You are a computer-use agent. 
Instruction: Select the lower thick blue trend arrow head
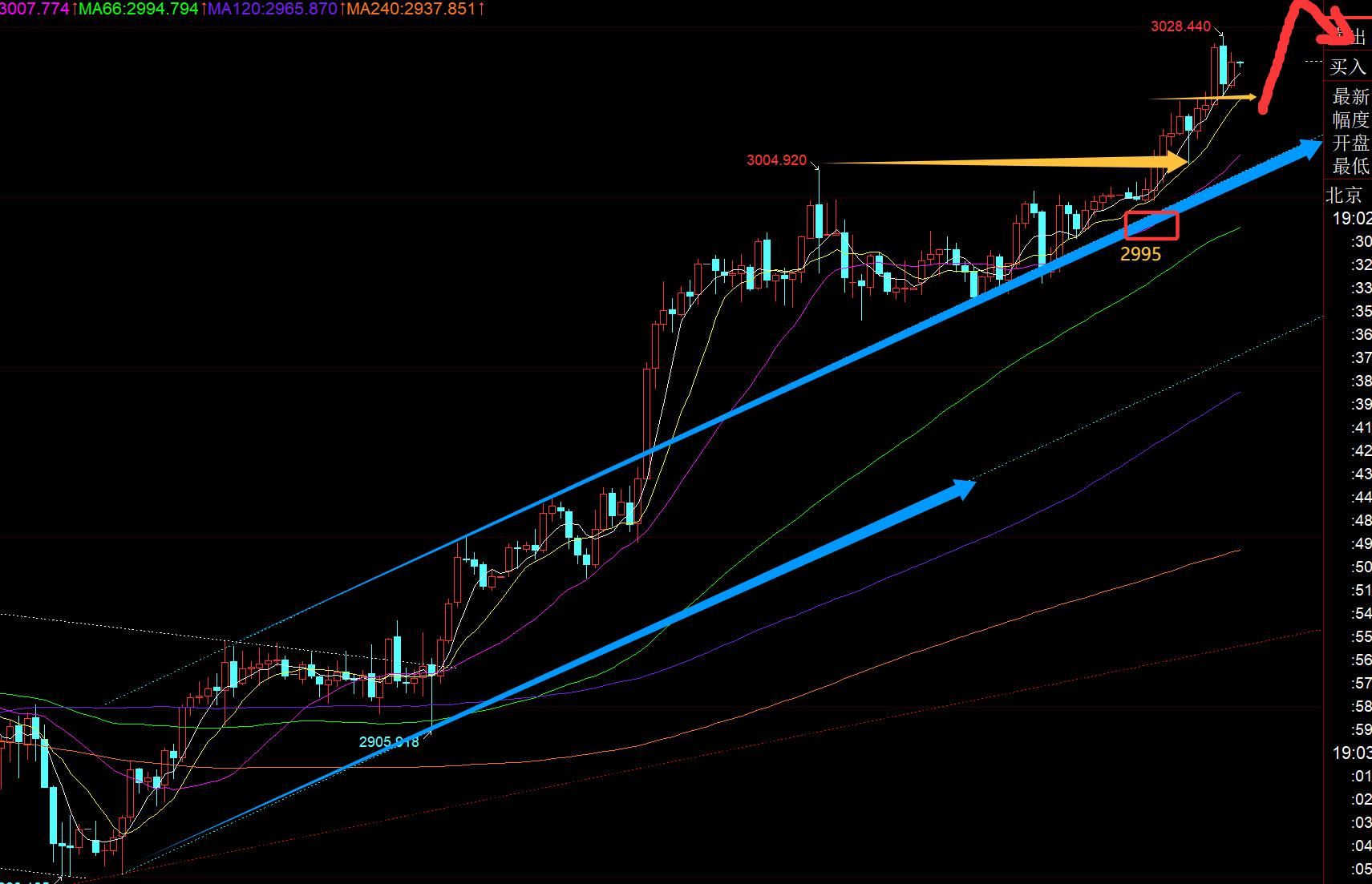coord(962,489)
